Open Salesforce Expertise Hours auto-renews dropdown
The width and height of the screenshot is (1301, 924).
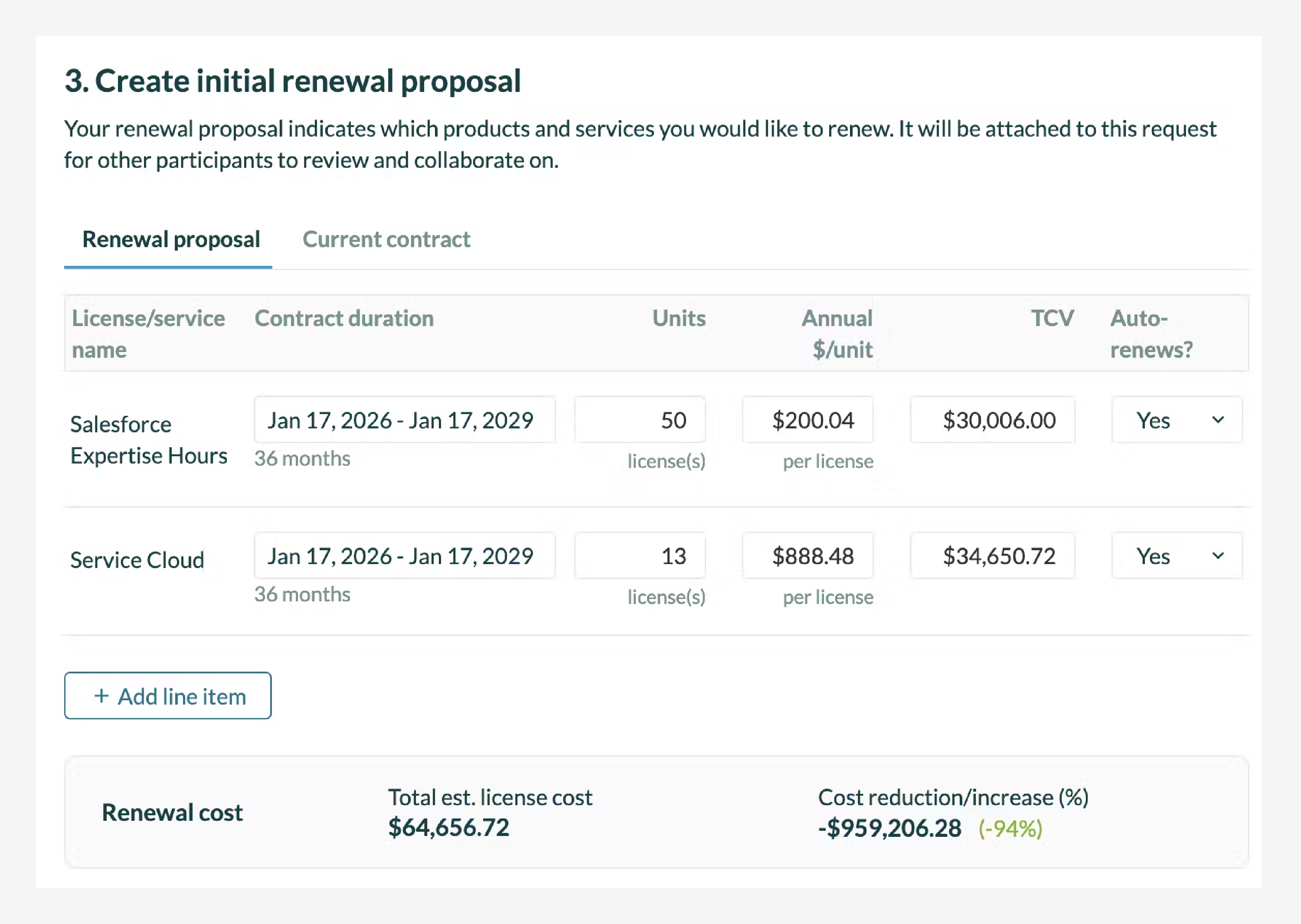[1177, 421]
